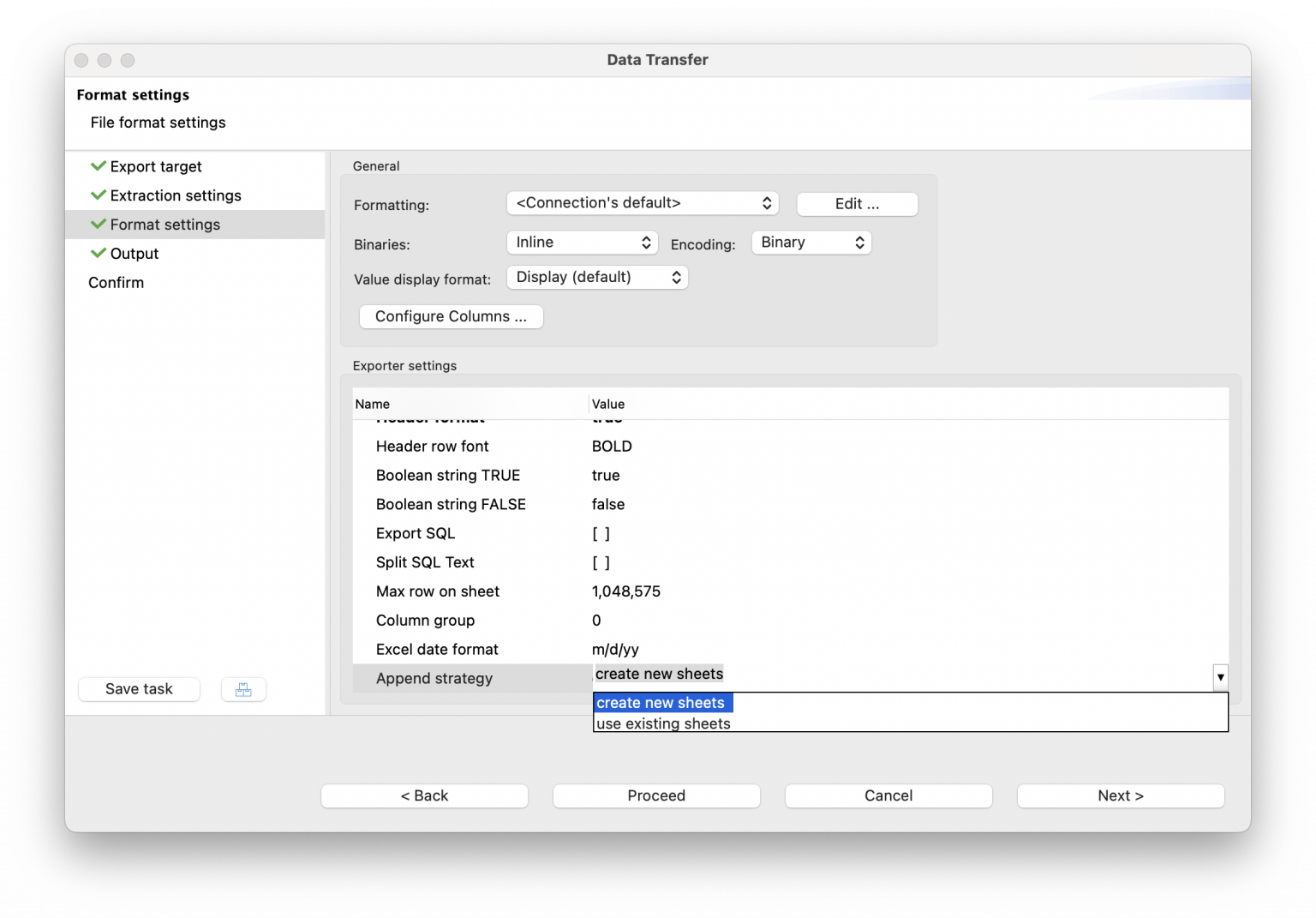Viewport: 1316px width, 918px height.
Task: Open the Encoding Binary dropdown
Action: (x=811, y=243)
